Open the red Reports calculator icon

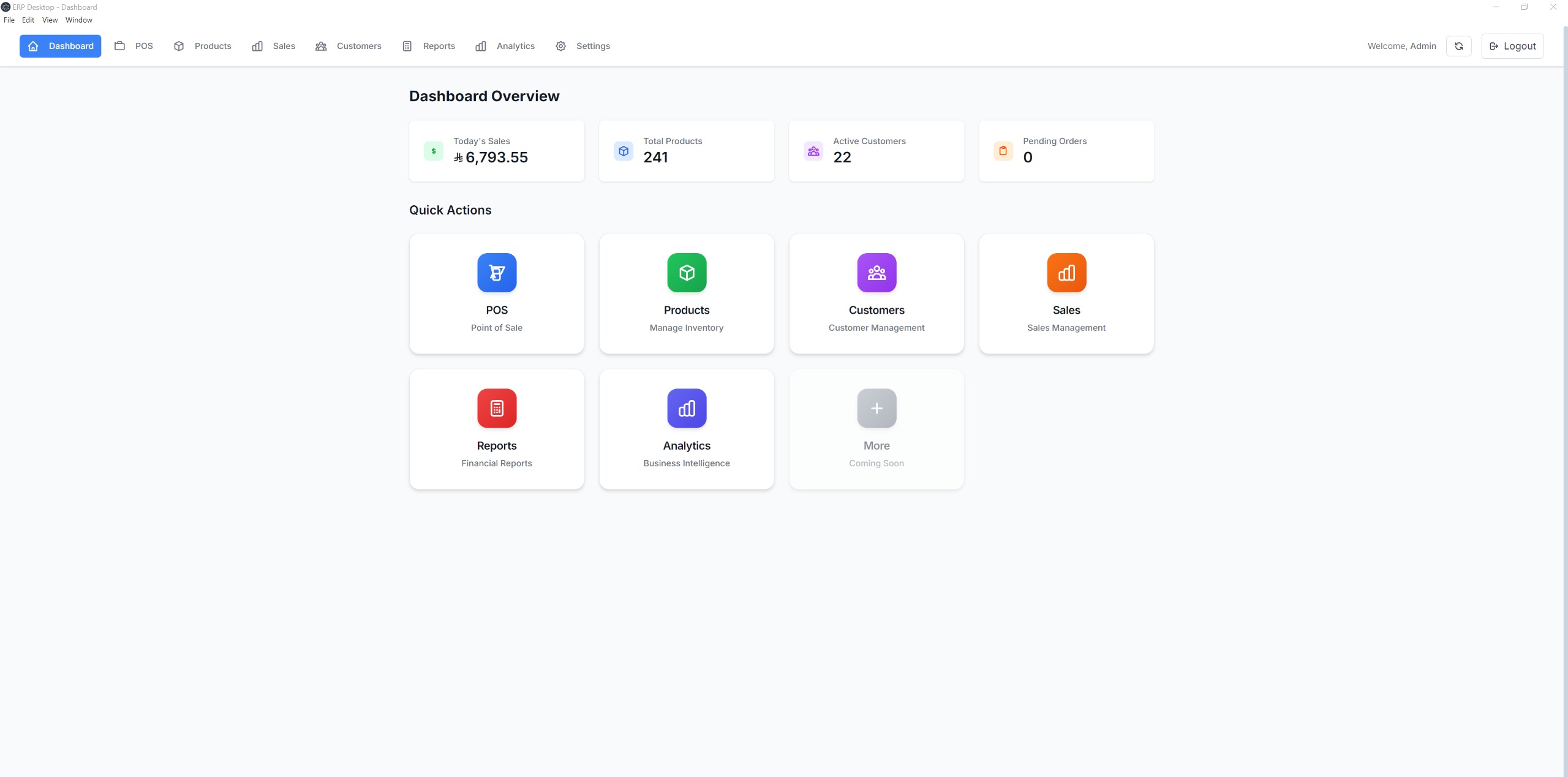click(497, 408)
